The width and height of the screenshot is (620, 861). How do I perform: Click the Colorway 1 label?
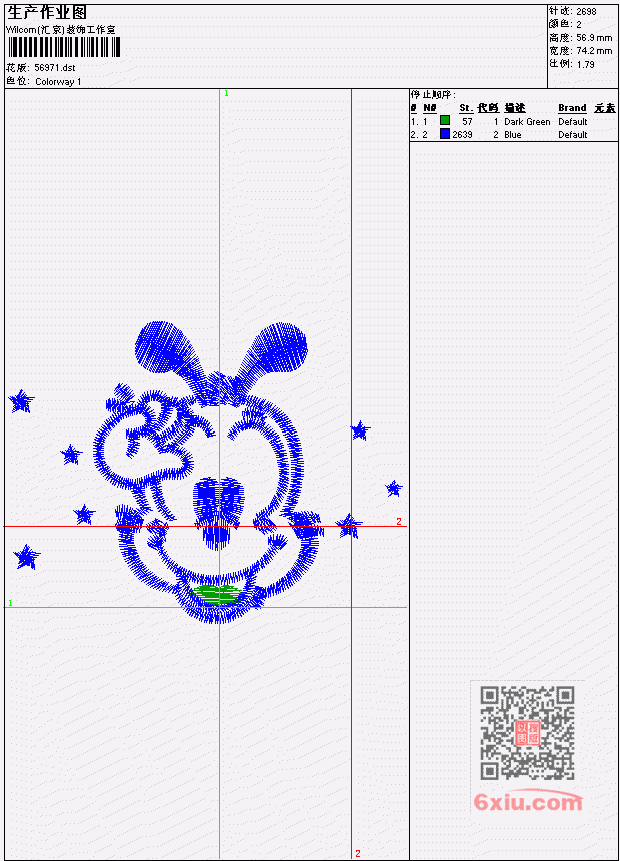tap(58, 81)
